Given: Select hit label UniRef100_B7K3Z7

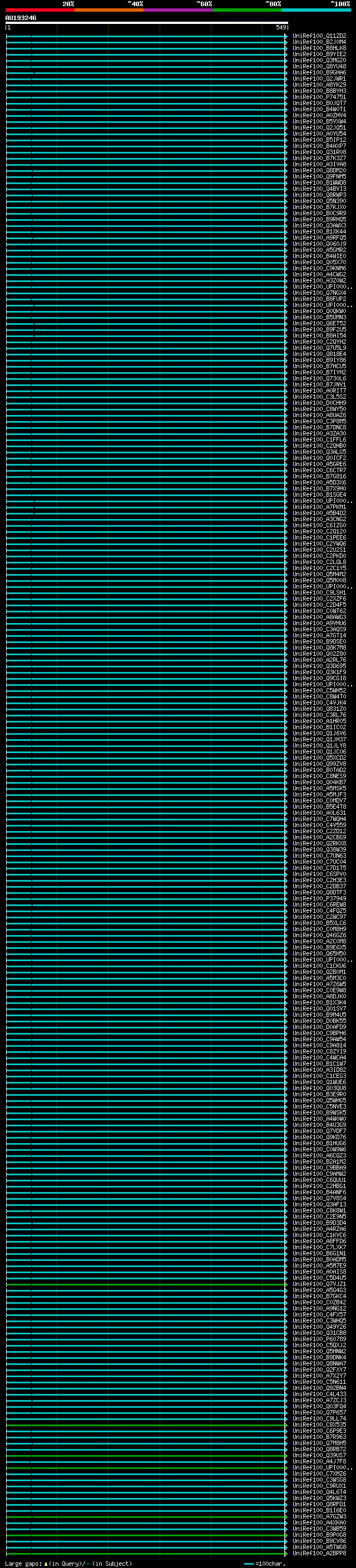Looking at the screenshot, I should (x=319, y=159).
